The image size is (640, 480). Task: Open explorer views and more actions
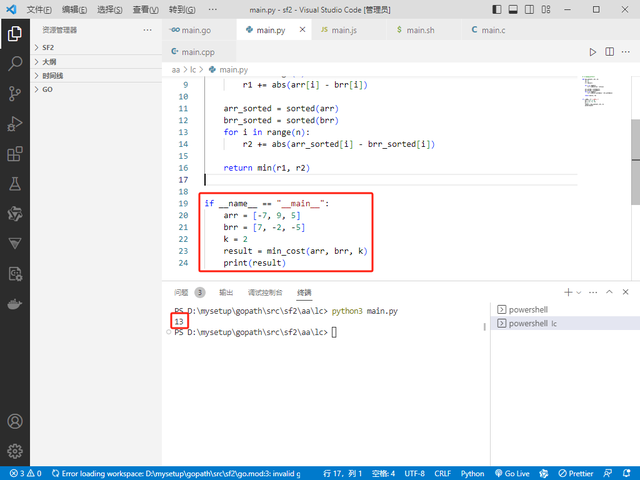(147, 30)
